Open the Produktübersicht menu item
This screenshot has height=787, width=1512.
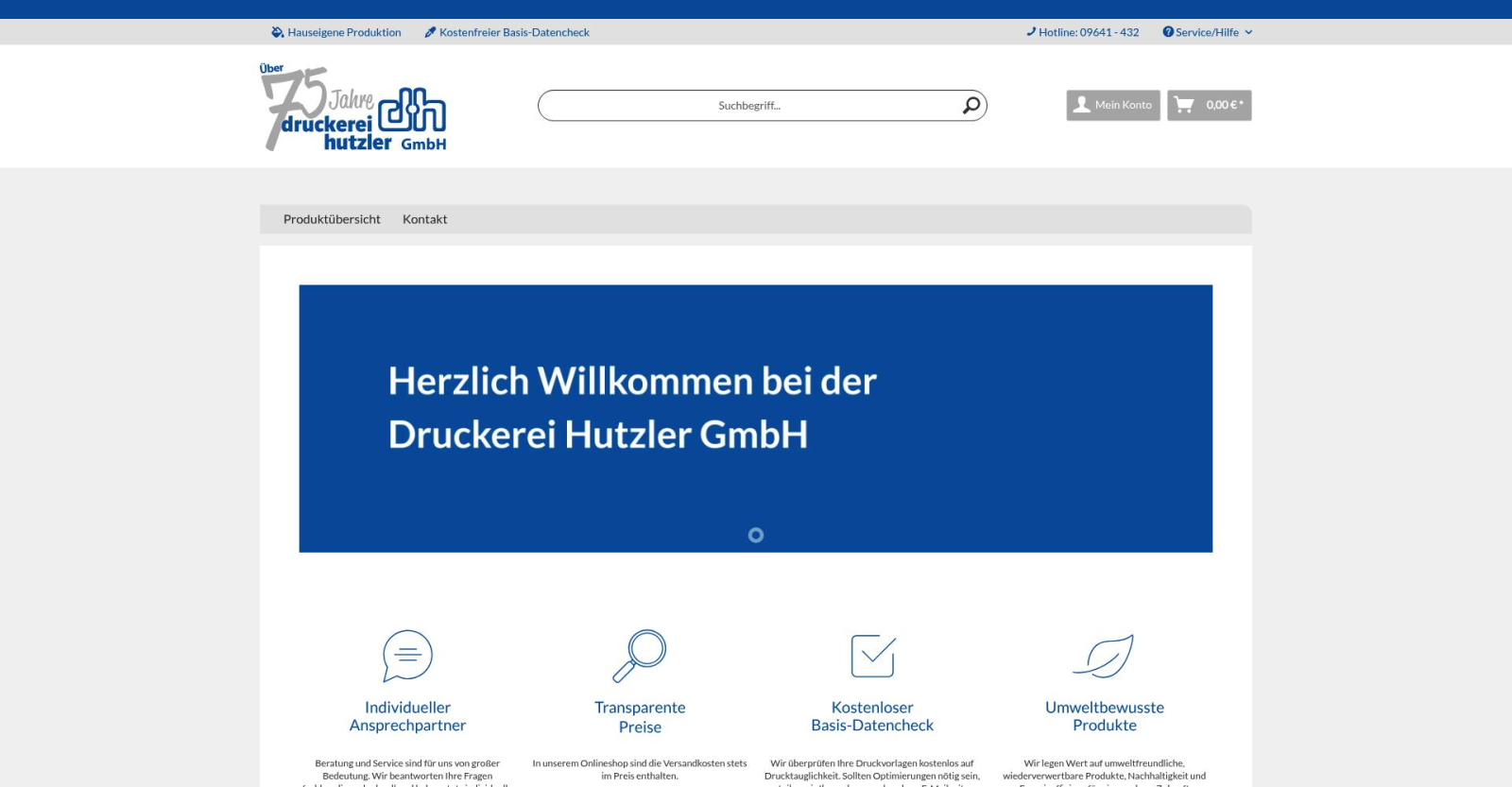coord(332,219)
